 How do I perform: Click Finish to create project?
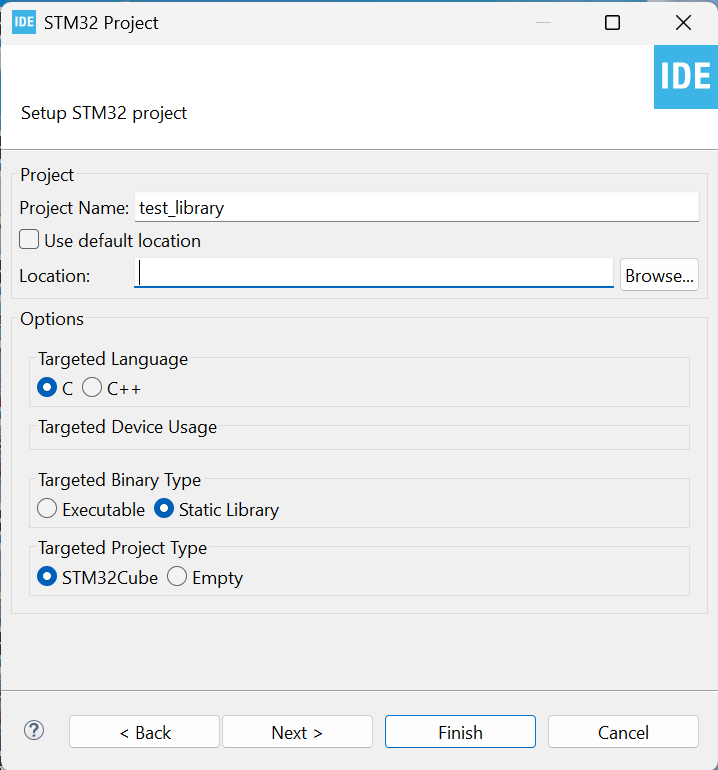[x=460, y=732]
